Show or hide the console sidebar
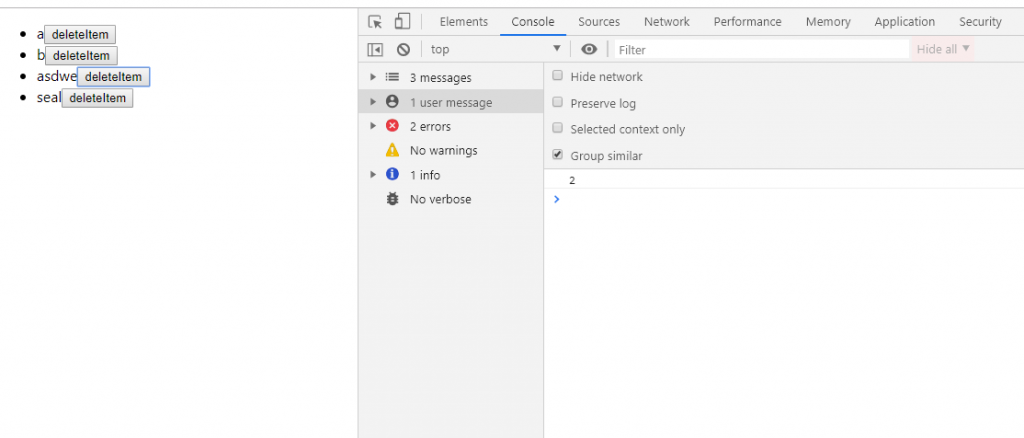Screen dimensions: 1024x438 (x=375, y=50)
